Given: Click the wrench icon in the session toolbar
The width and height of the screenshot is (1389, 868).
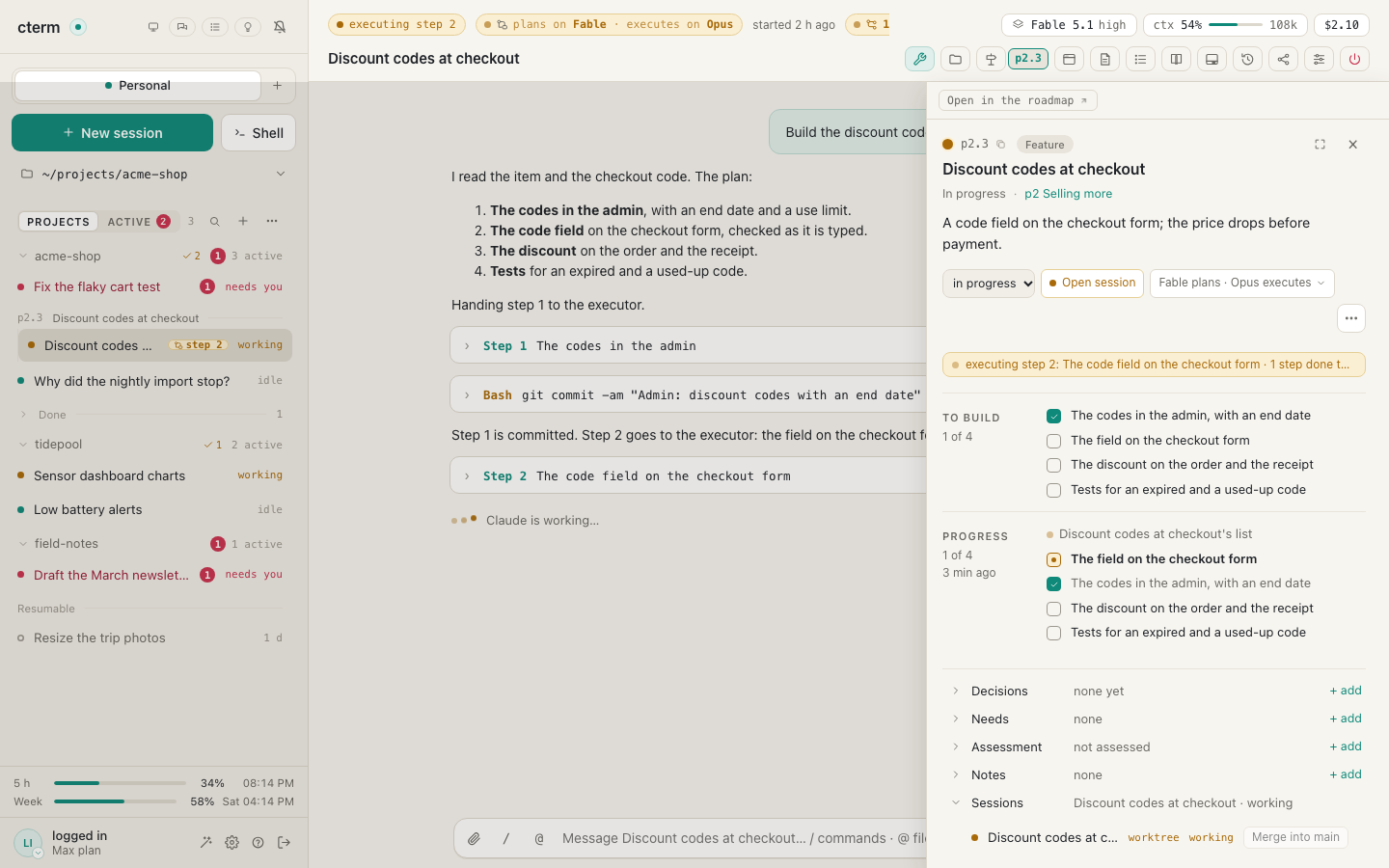Looking at the screenshot, I should [x=919, y=59].
